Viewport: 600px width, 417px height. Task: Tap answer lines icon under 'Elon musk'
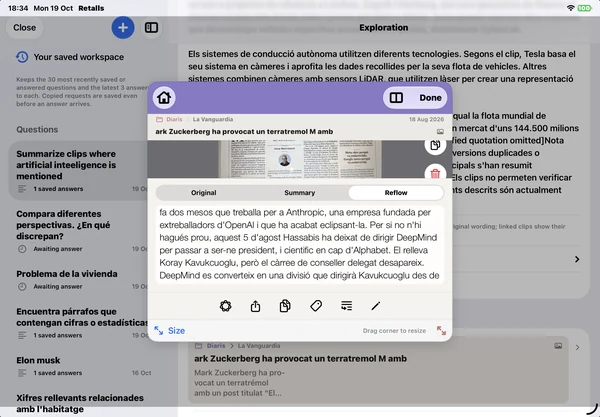22,373
